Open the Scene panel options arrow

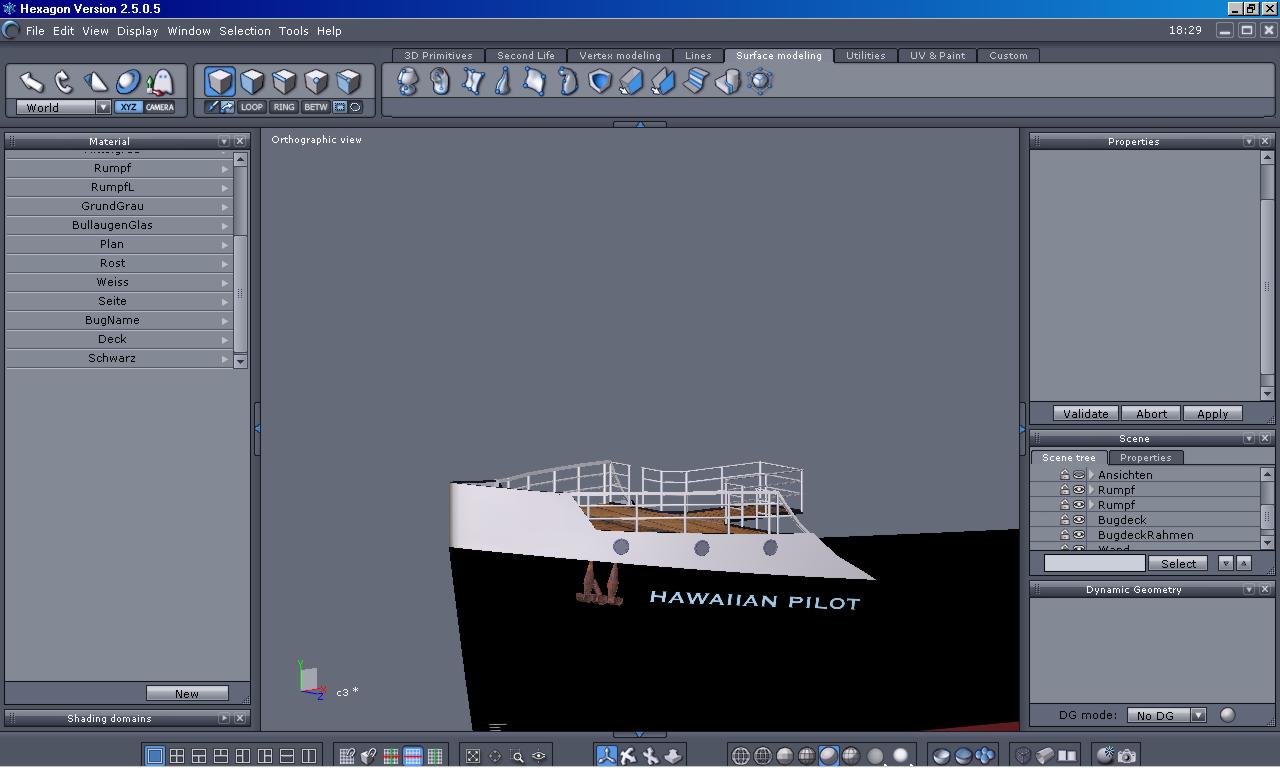point(1249,439)
